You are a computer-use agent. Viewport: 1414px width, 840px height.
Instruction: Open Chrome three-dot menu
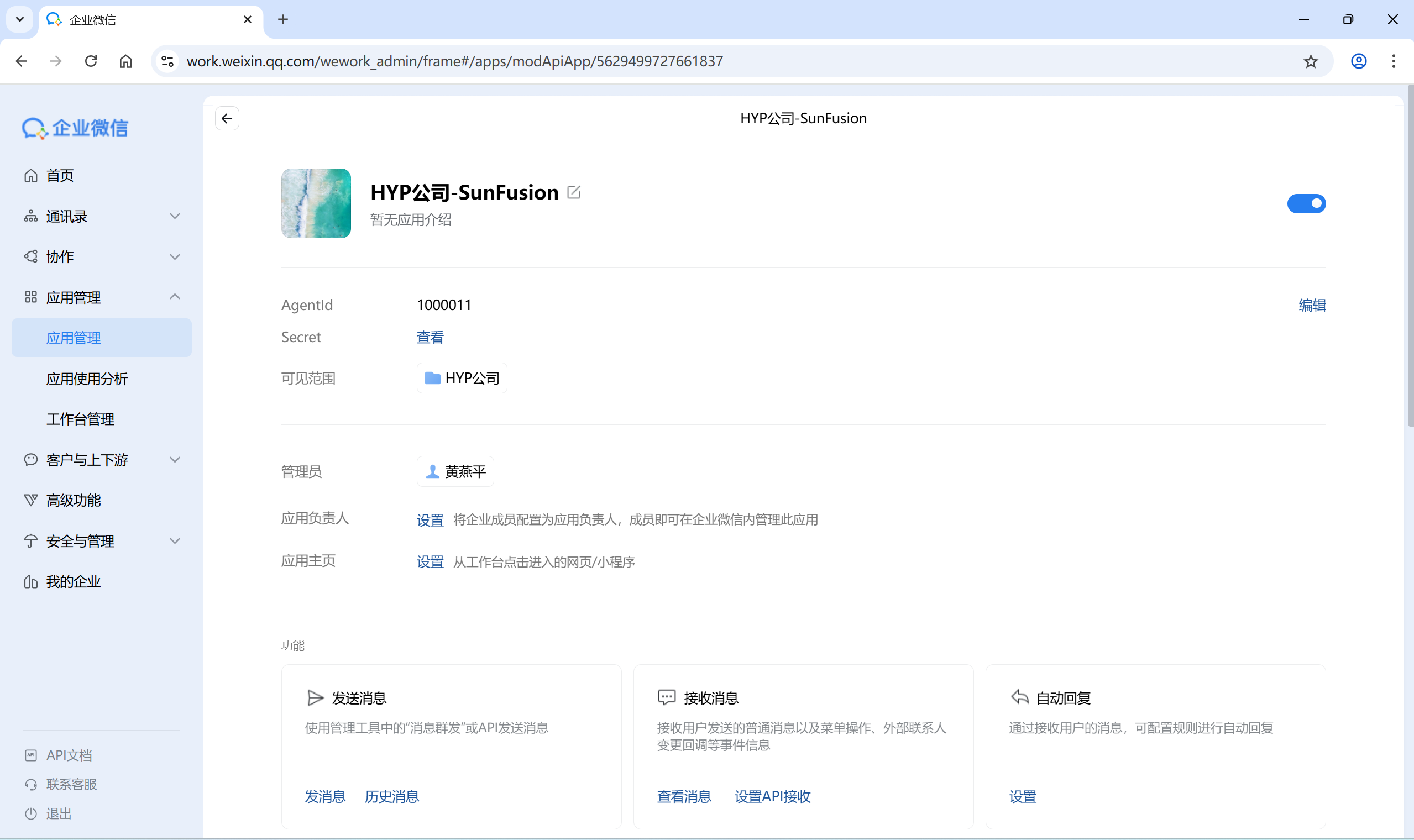[1394, 61]
